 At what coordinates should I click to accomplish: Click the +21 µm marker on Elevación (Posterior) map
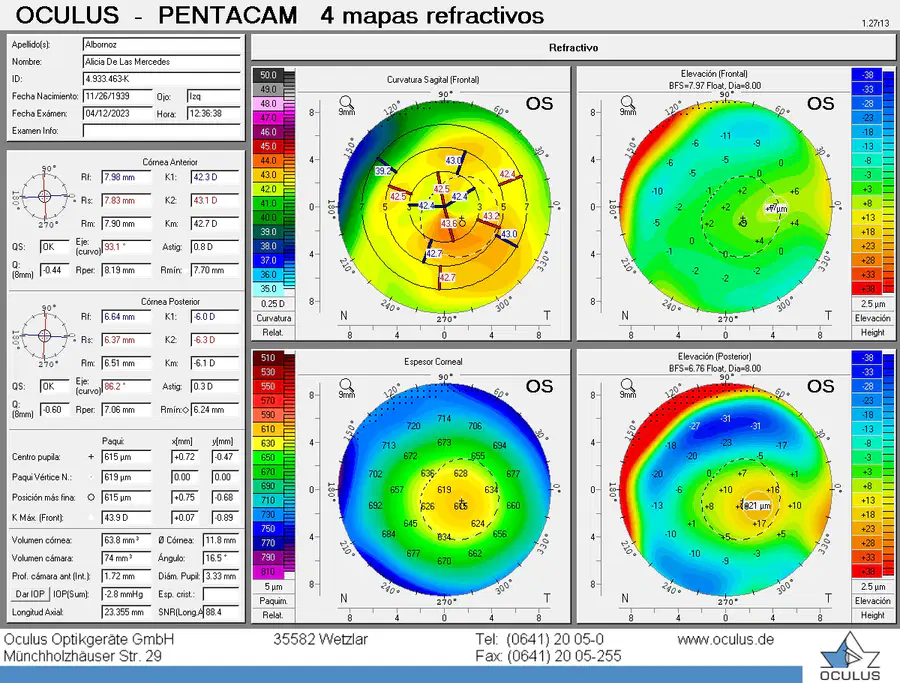(758, 506)
